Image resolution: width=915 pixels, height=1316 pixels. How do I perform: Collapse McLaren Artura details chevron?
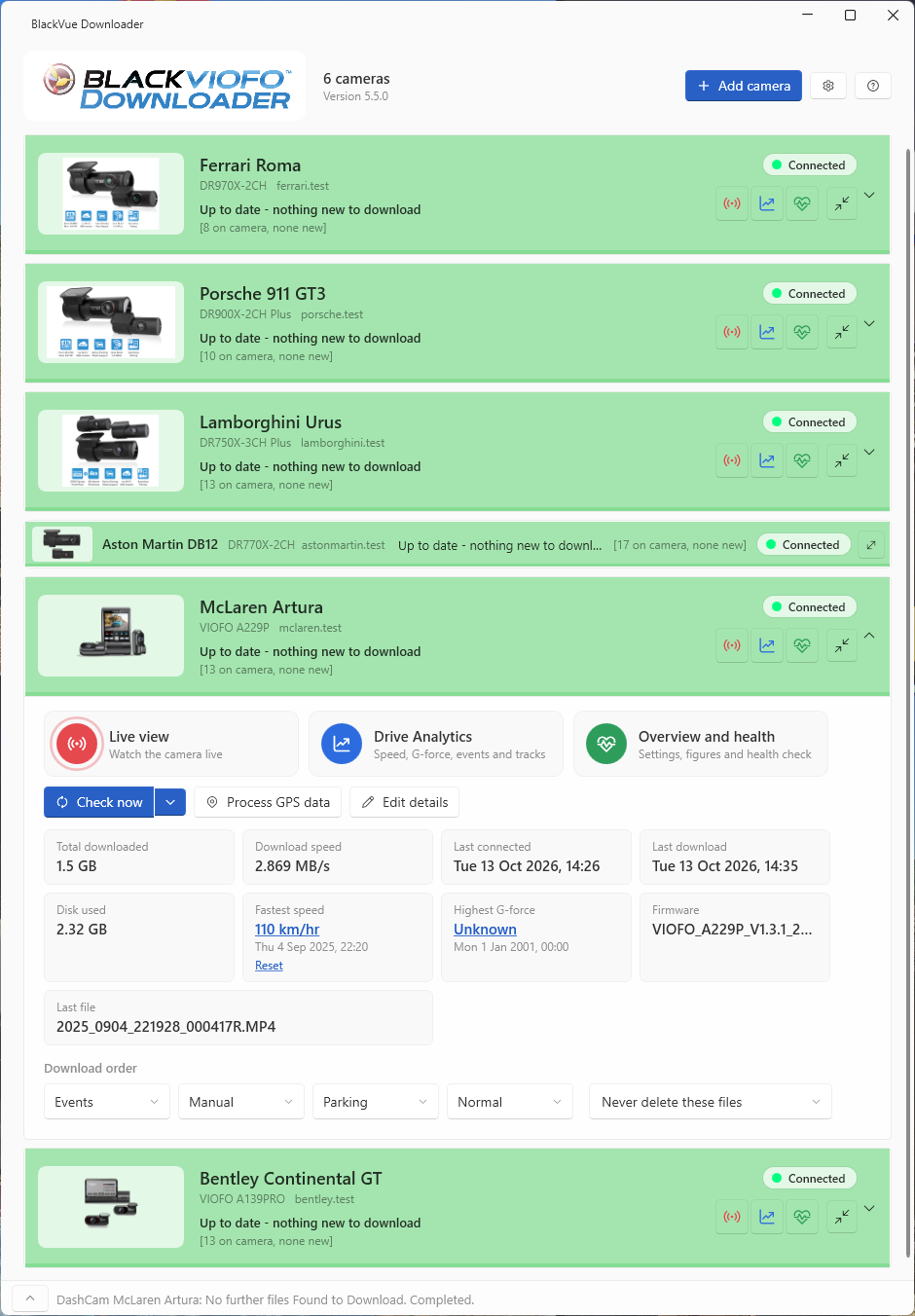[x=870, y=636]
